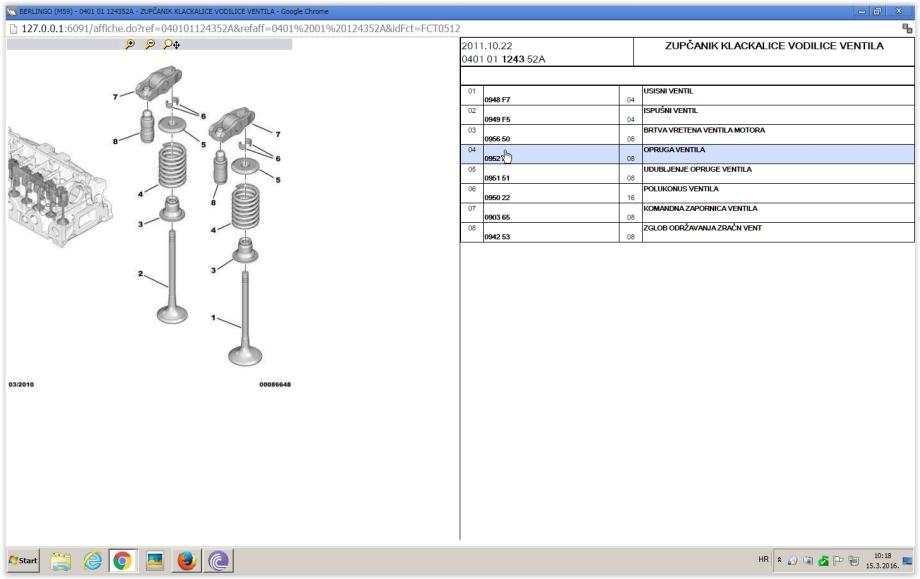920x579 pixels.
Task: Click the Show Desktop button
Action: pyautogui.click(x=908, y=560)
